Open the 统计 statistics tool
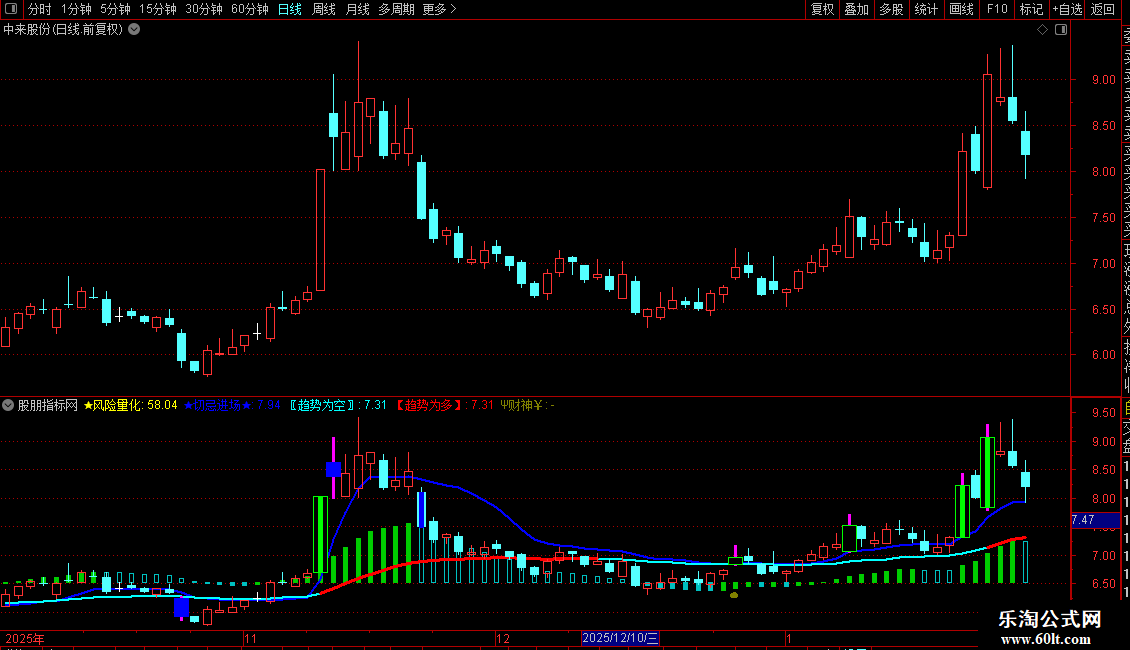This screenshot has height=650, width=1130. [x=926, y=9]
